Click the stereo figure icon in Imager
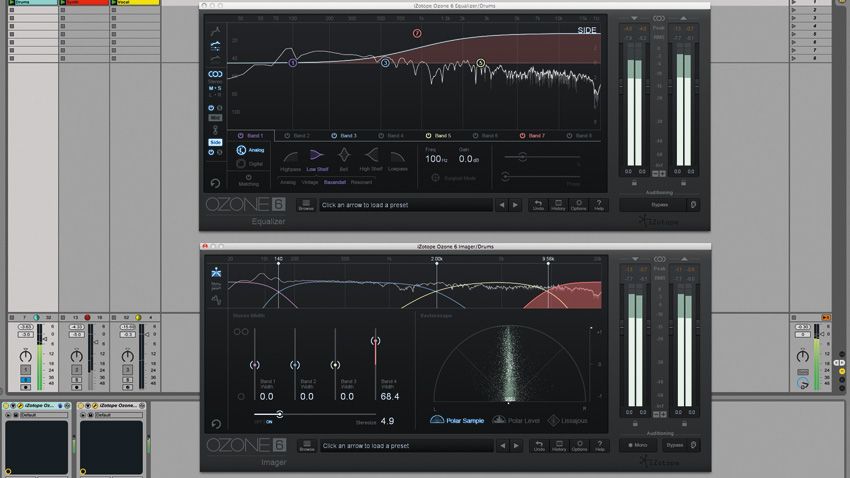The height and width of the screenshot is (478, 850). 216,272
